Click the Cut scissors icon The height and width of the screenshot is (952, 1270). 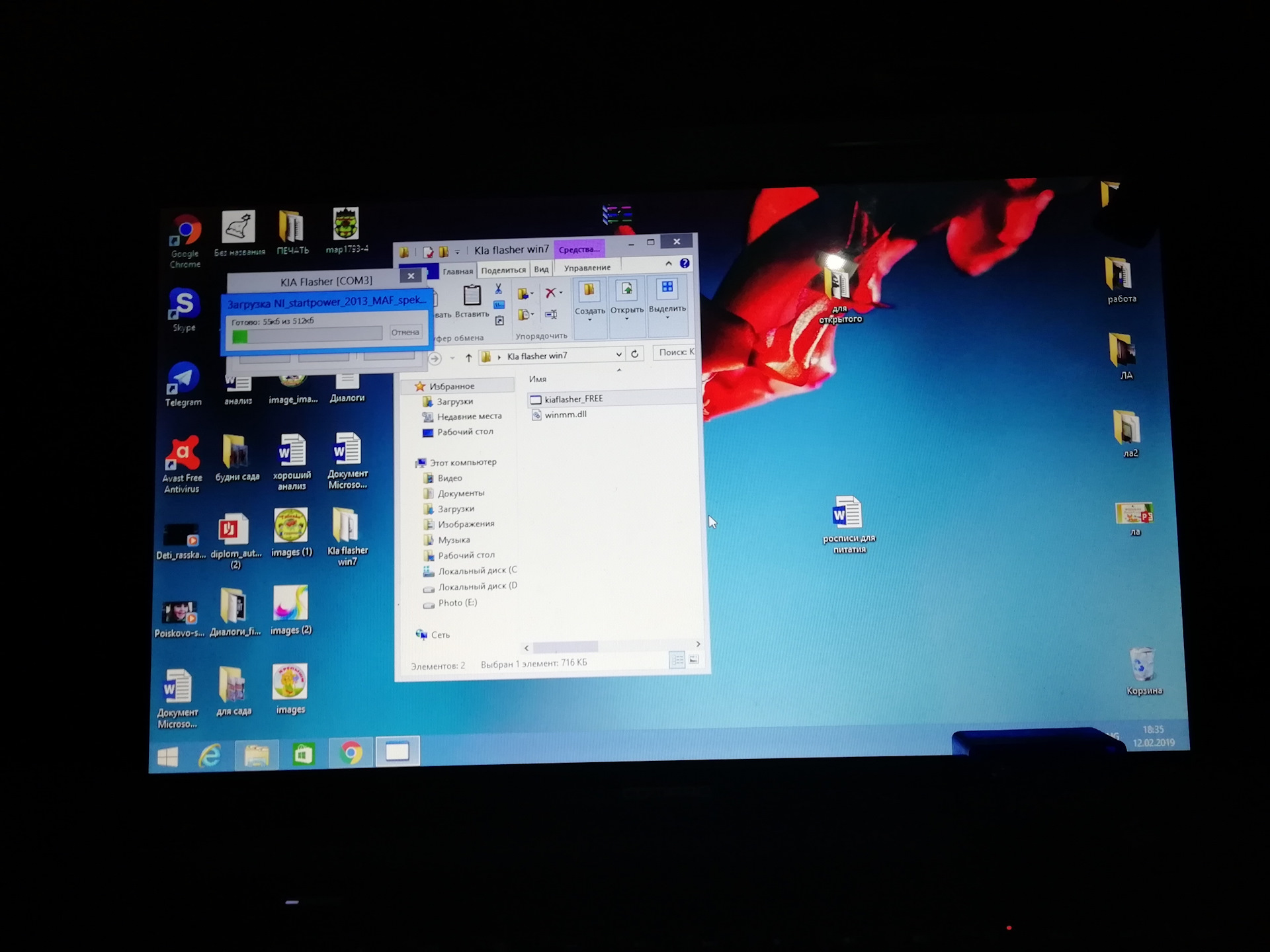(499, 289)
